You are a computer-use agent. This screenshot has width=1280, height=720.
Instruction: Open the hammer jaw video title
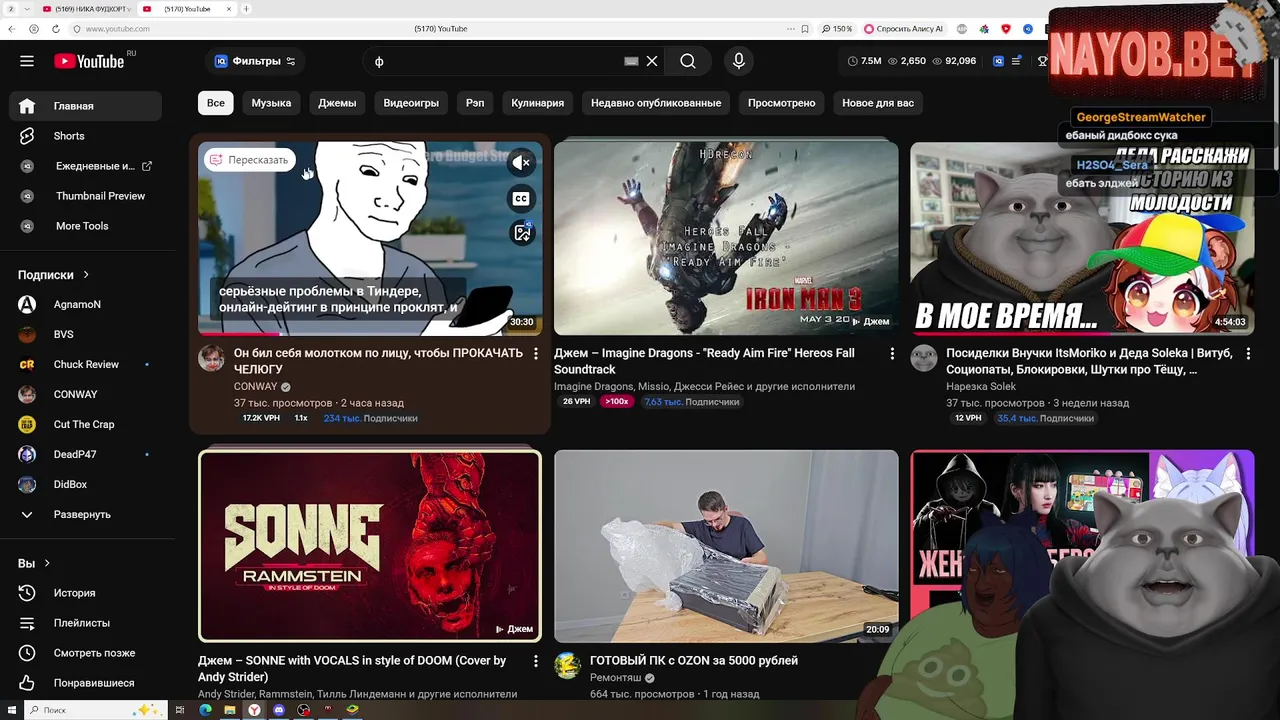point(378,361)
